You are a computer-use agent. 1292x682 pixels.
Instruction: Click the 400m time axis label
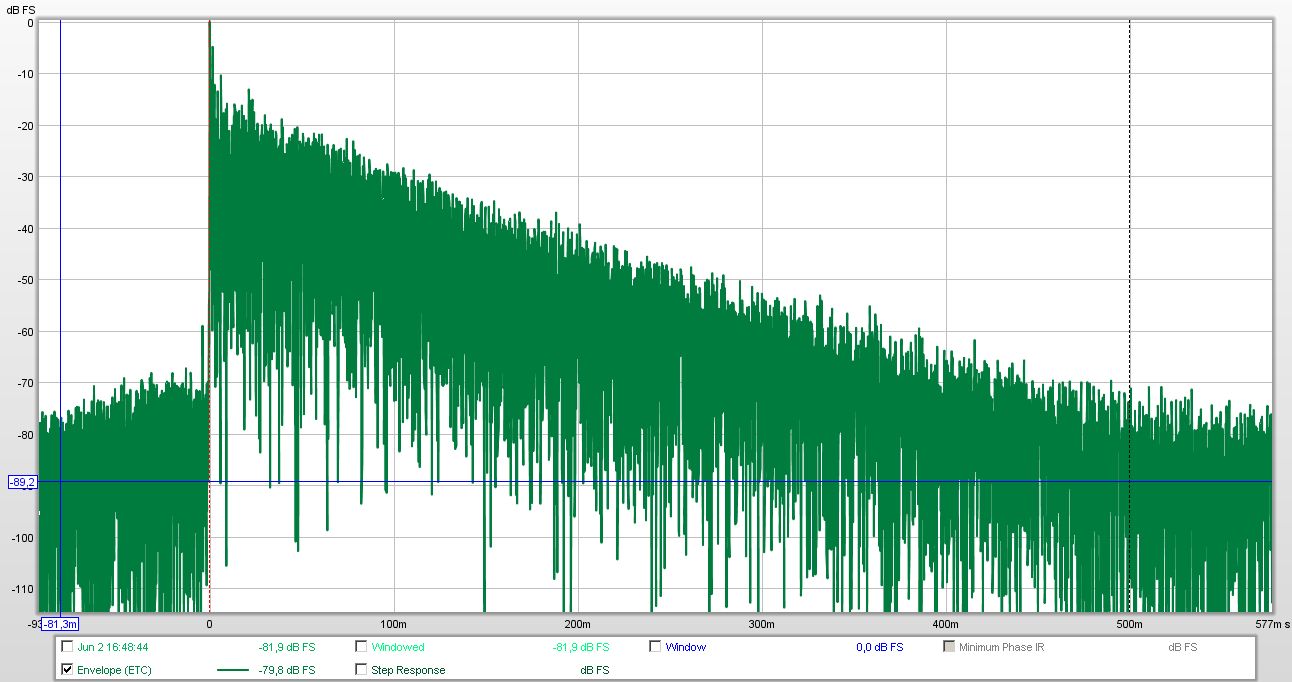[946, 624]
